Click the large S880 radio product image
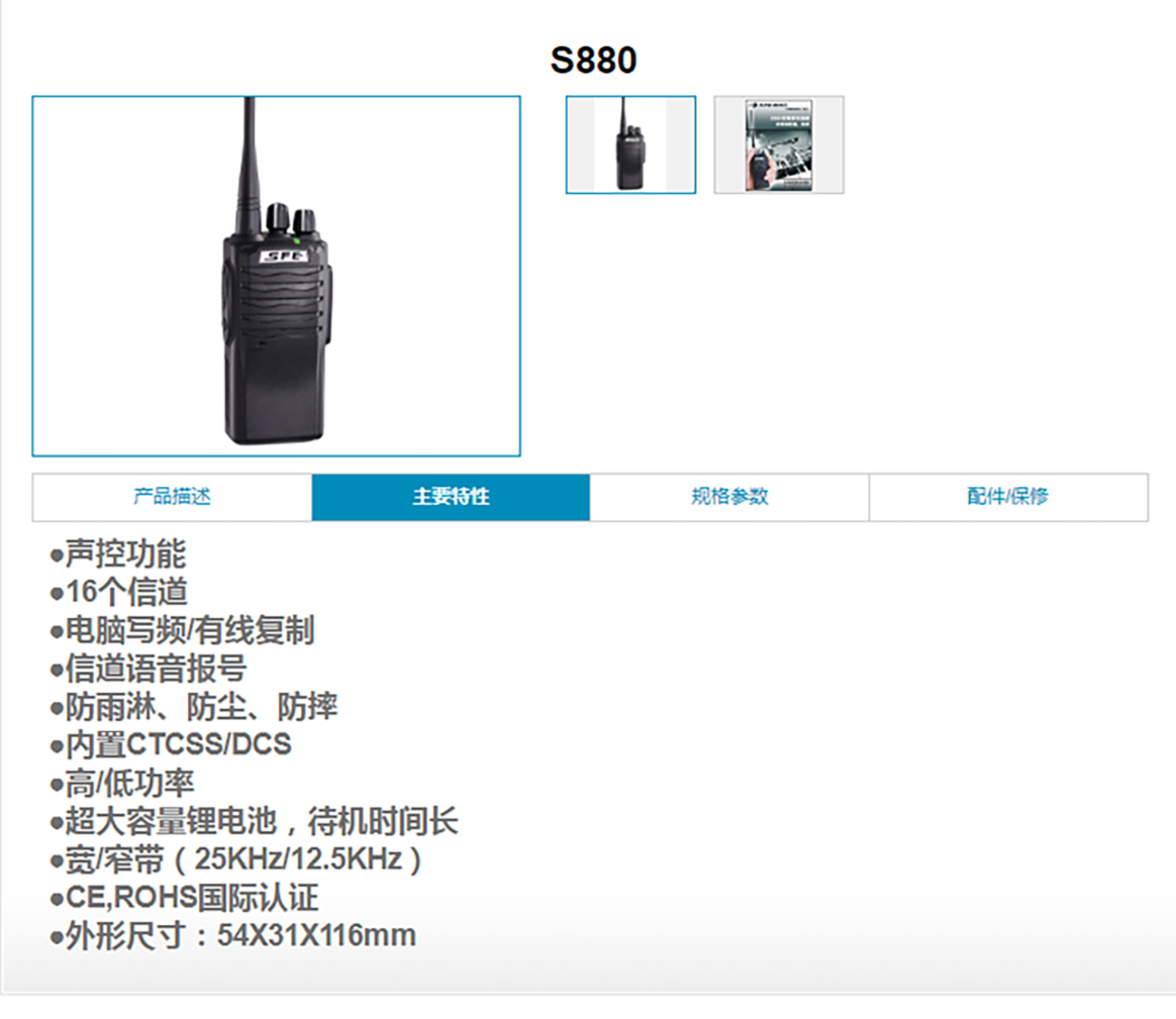Screen dimensions: 1176x1019 [x=276, y=275]
